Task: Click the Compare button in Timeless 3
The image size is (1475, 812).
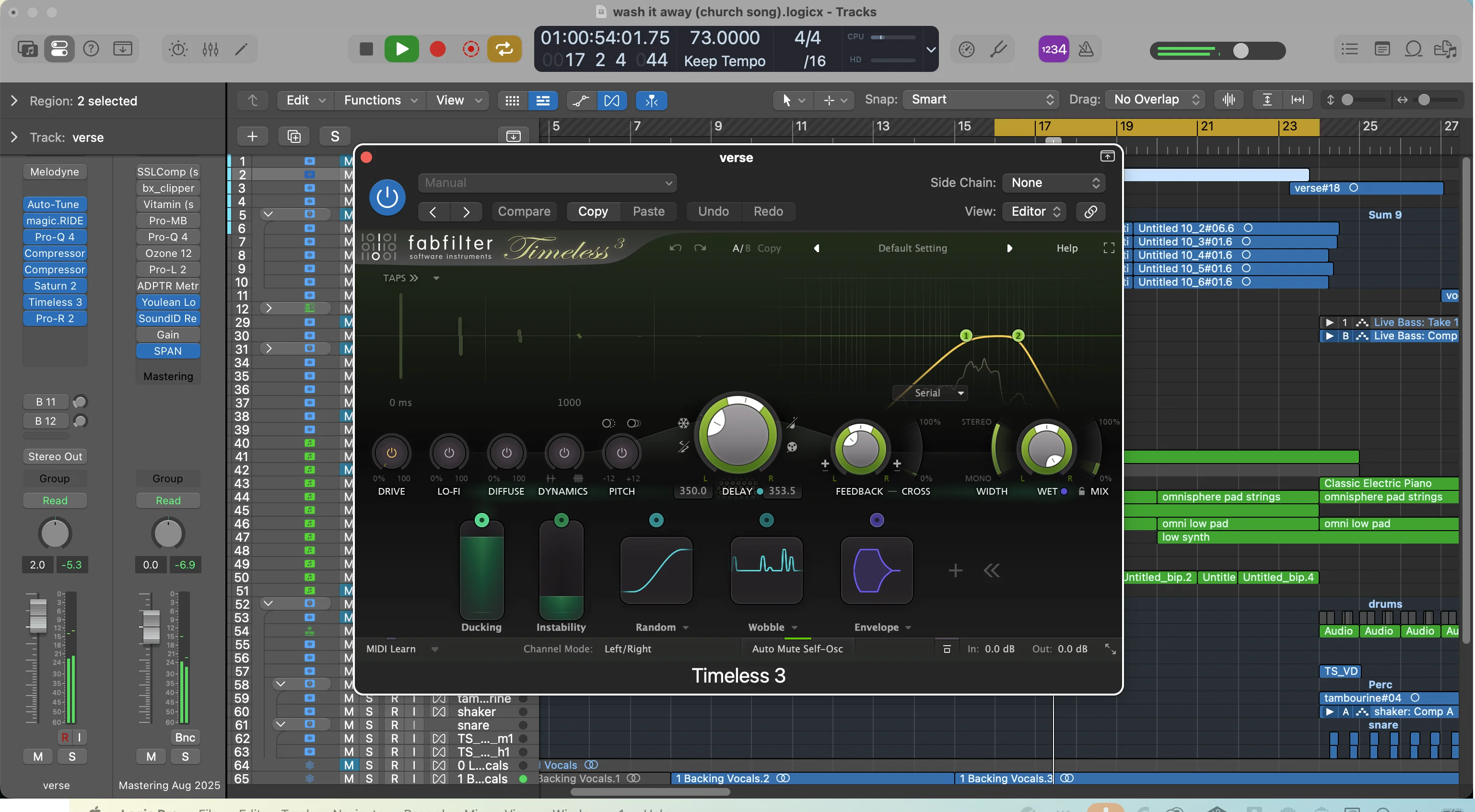Action: 524,211
